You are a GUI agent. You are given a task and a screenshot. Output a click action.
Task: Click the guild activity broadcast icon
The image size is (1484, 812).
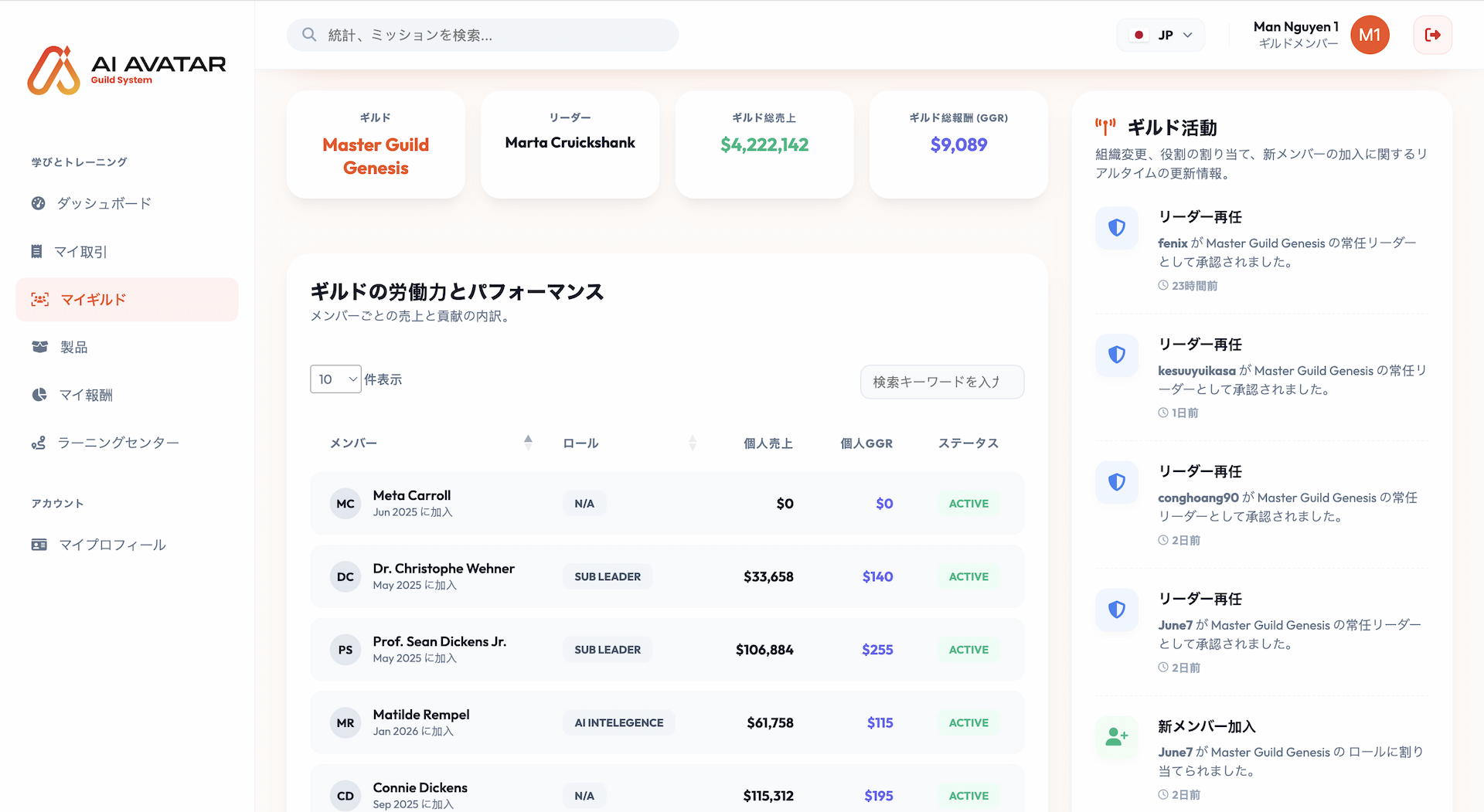click(1105, 127)
